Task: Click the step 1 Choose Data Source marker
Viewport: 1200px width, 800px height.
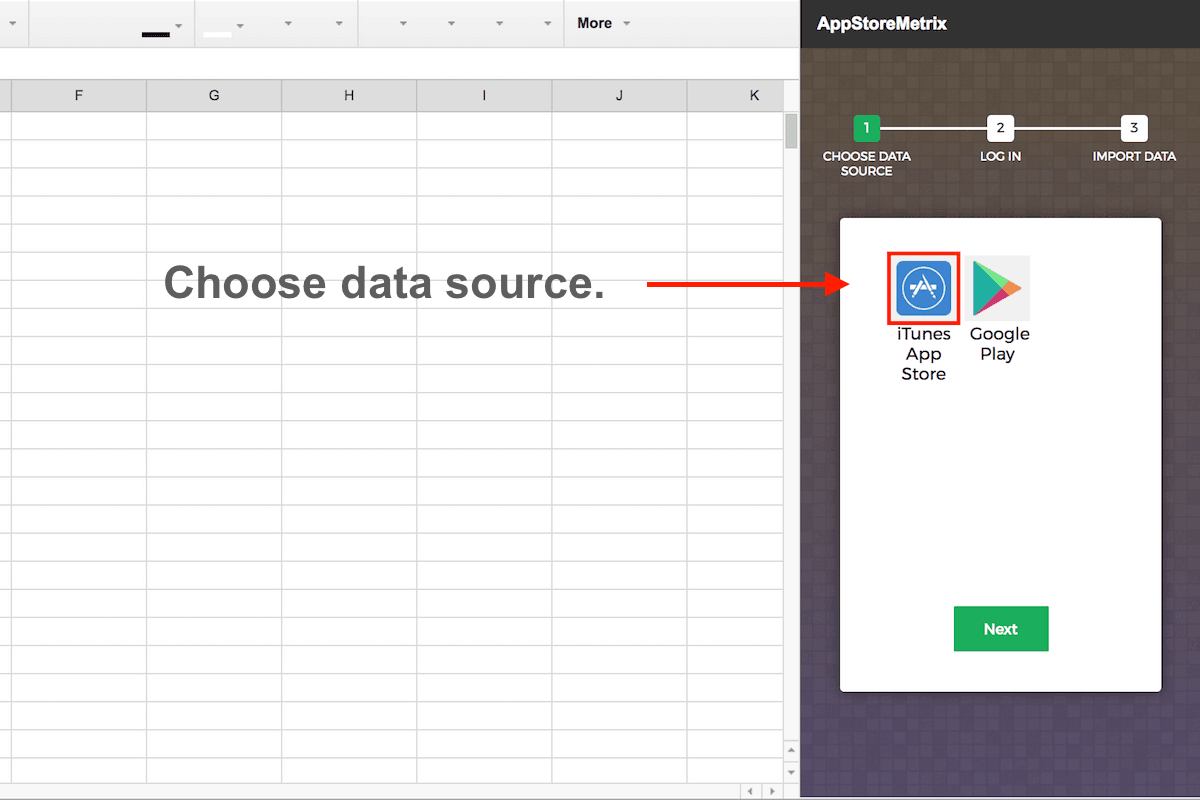Action: click(866, 128)
